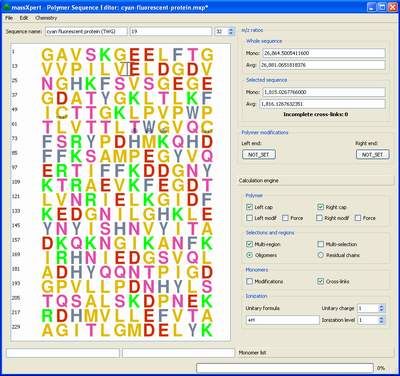Click the progress bar showing 0%
Image resolution: width=400 pixels, height=376 pixels.
tap(285, 368)
